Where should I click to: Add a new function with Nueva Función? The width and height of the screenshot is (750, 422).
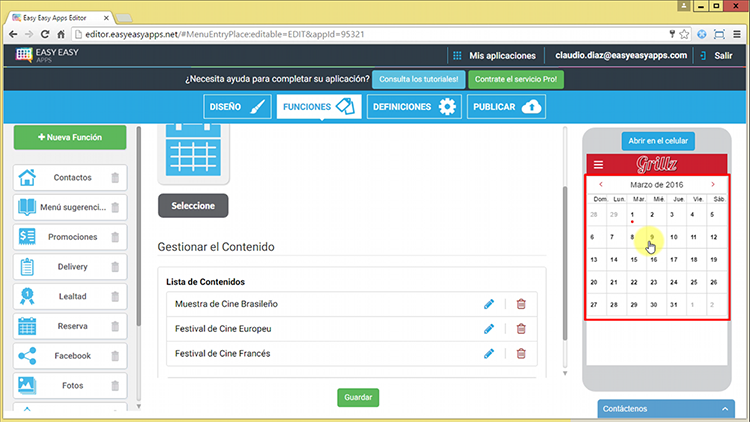point(70,137)
